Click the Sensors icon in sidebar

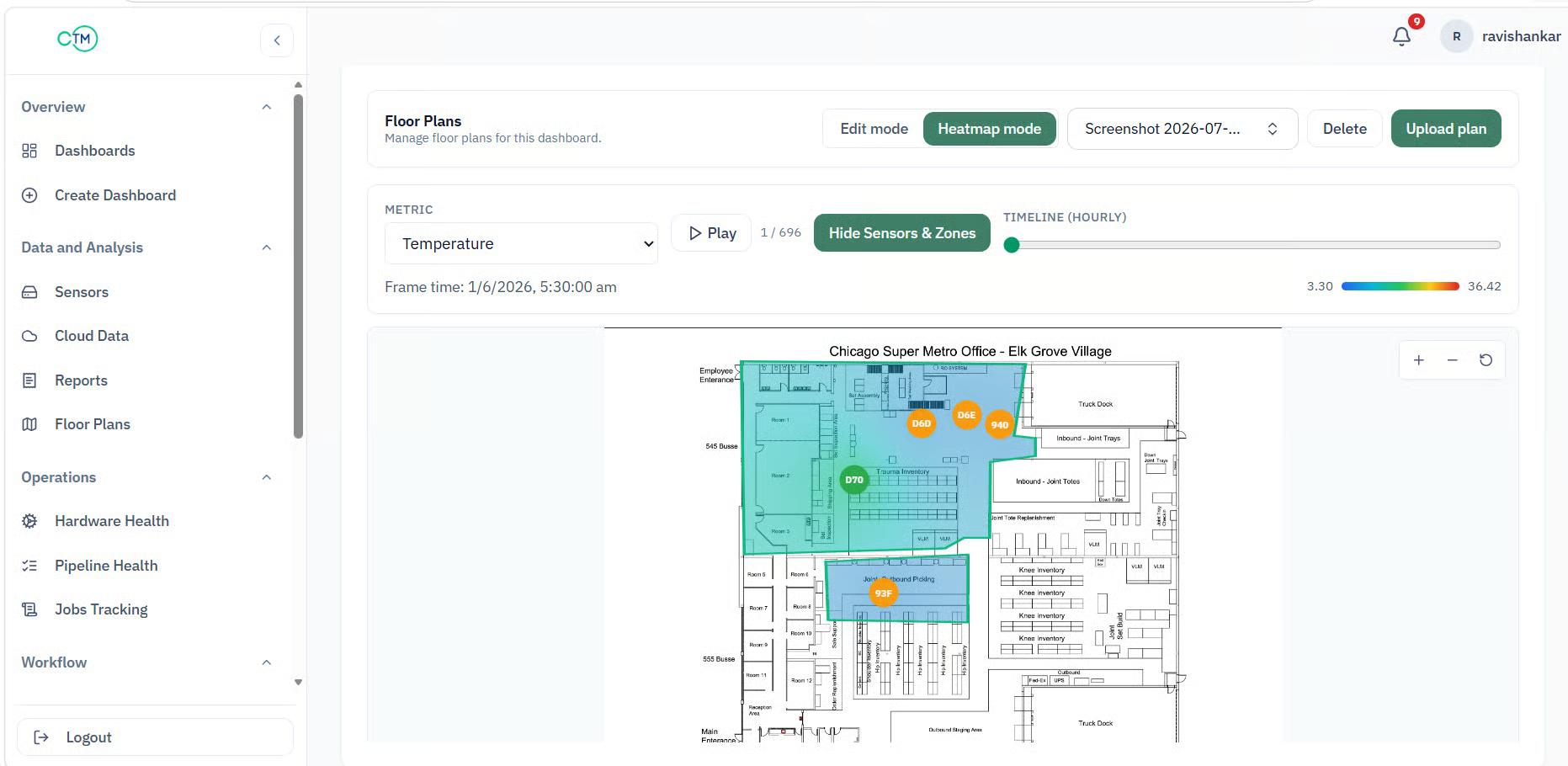(x=29, y=292)
